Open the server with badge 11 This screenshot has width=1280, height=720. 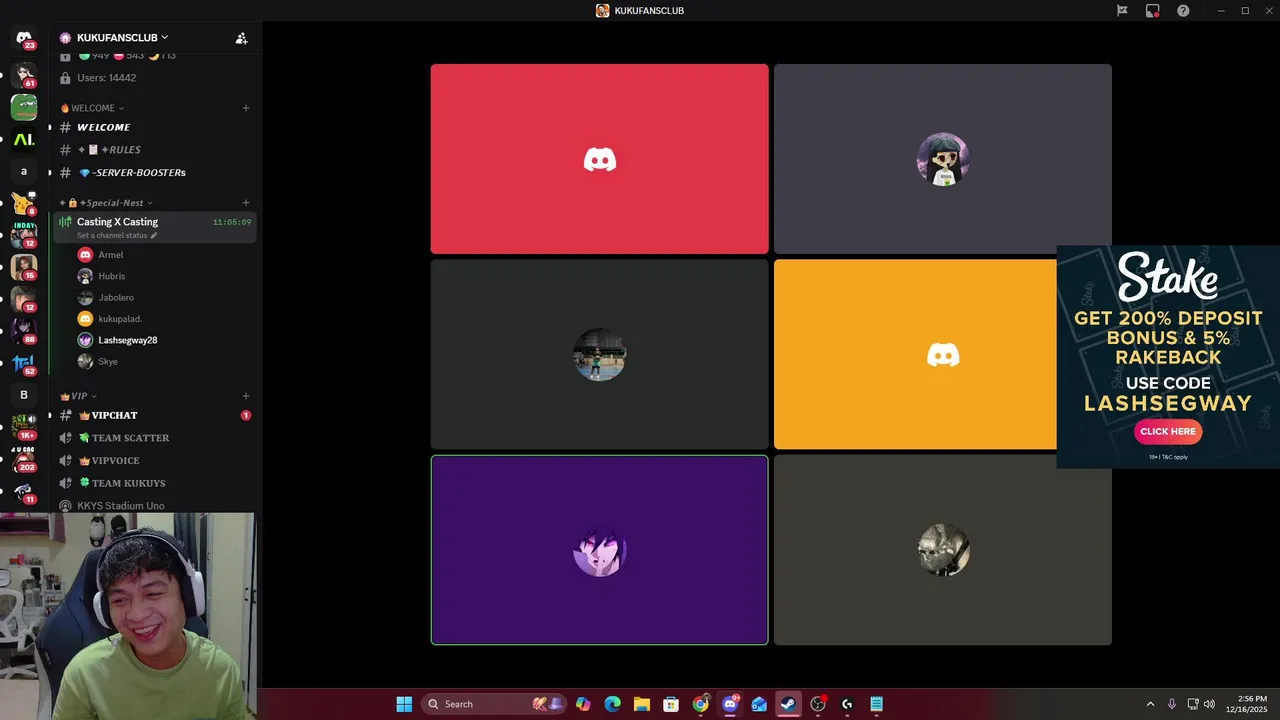point(24,491)
